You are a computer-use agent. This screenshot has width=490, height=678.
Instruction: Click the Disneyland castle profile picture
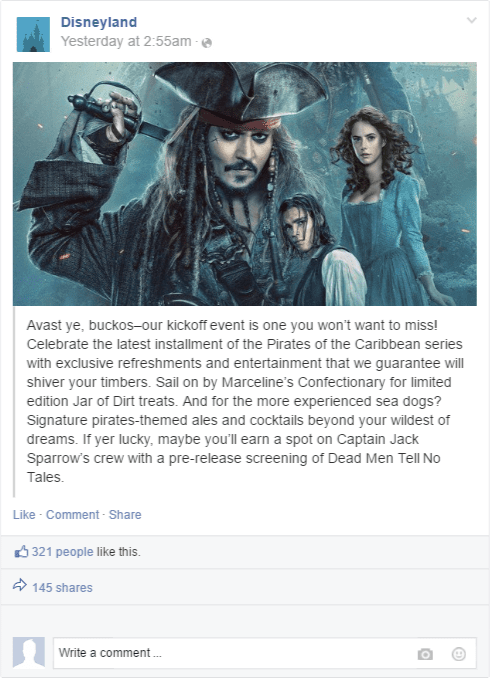[33, 35]
